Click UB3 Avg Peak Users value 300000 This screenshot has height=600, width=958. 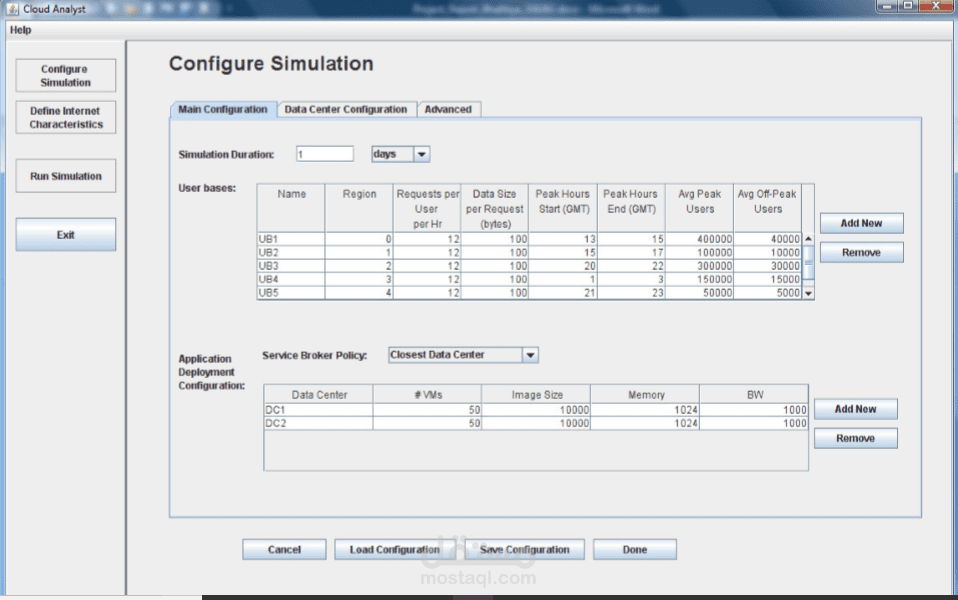pyautogui.click(x=700, y=266)
